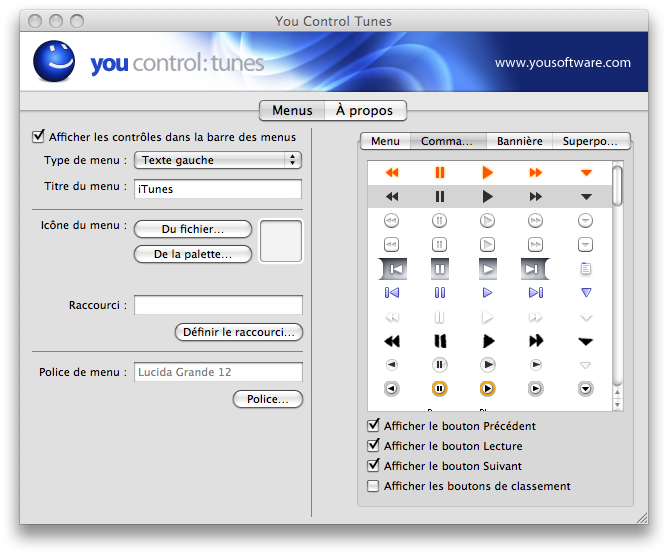The width and height of the screenshot is (668, 554).
Task: Click the icon list scrollbar thumb
Action: tap(617, 185)
